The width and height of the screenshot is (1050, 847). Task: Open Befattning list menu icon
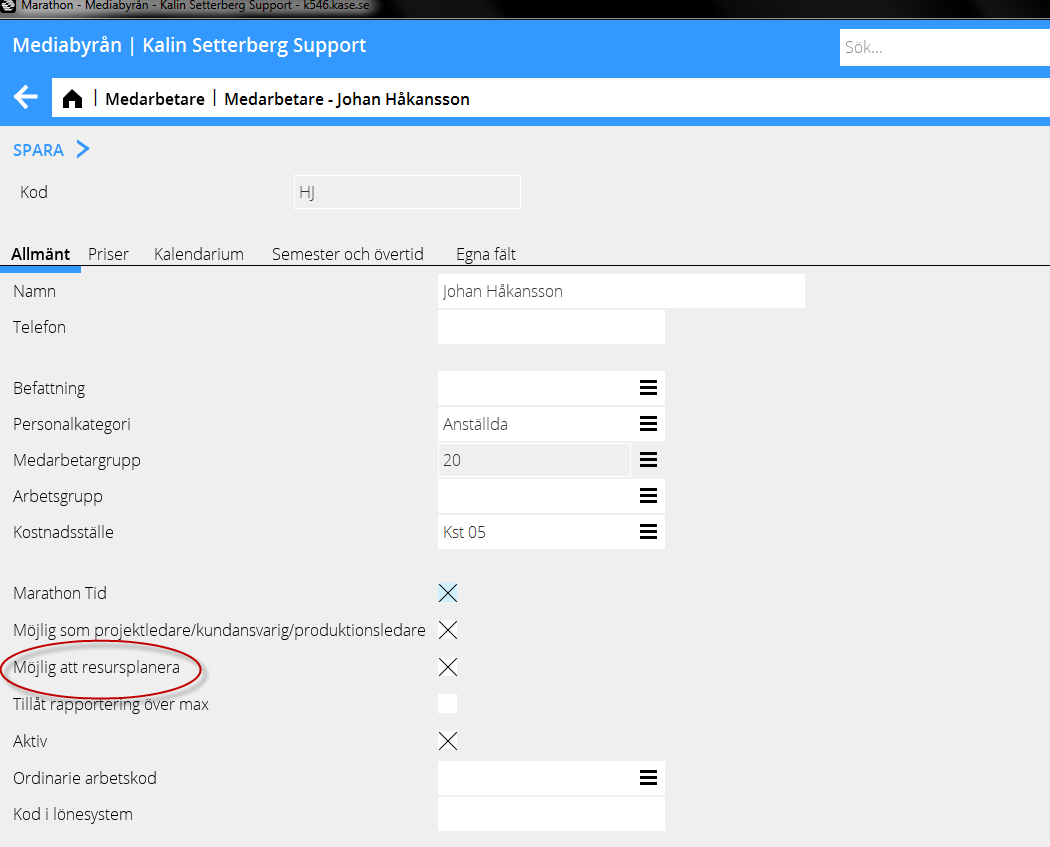pos(648,388)
